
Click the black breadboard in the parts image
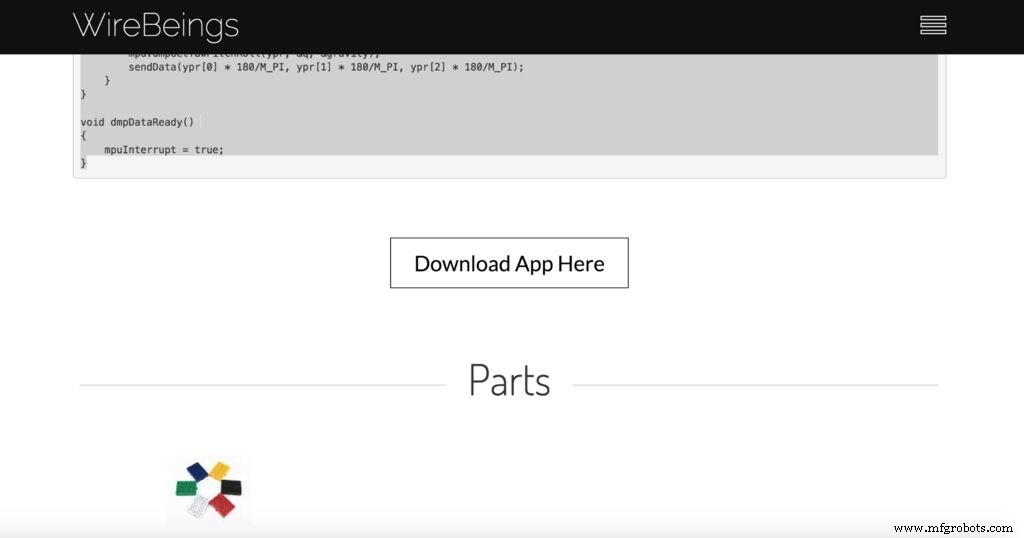[230, 487]
